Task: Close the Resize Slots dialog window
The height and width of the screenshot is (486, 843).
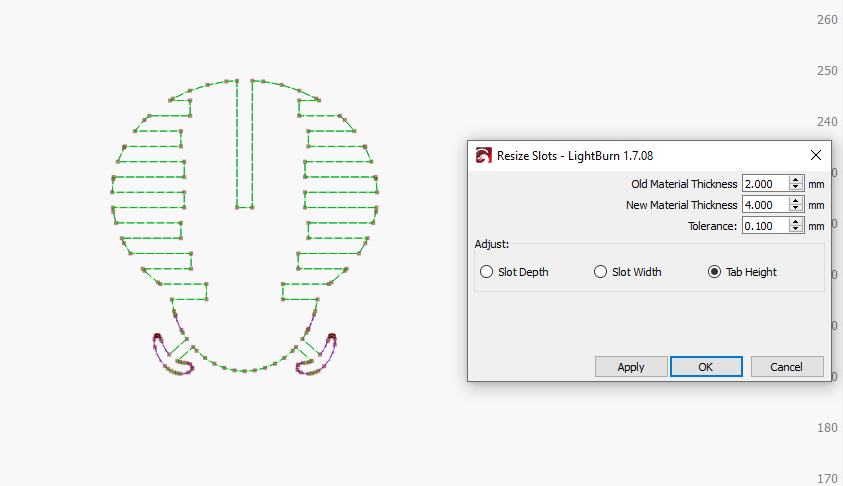Action: pyautogui.click(x=816, y=155)
